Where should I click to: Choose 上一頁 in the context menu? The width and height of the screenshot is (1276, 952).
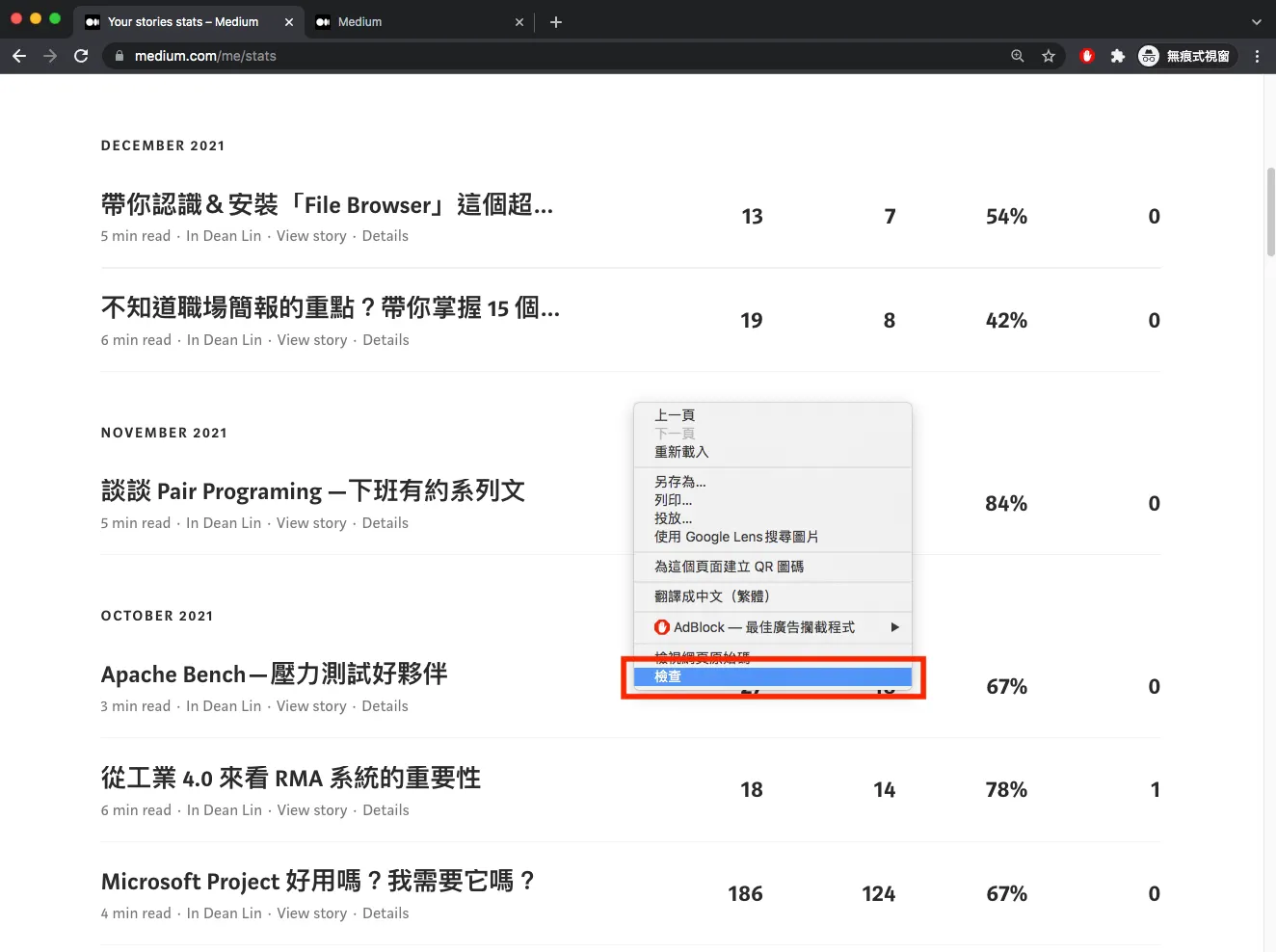point(773,415)
